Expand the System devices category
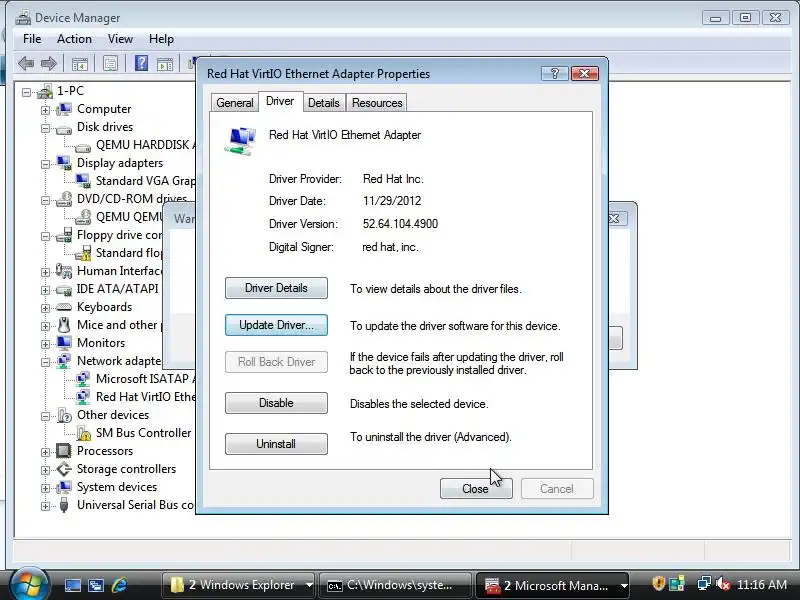The height and width of the screenshot is (600, 800). point(45,488)
